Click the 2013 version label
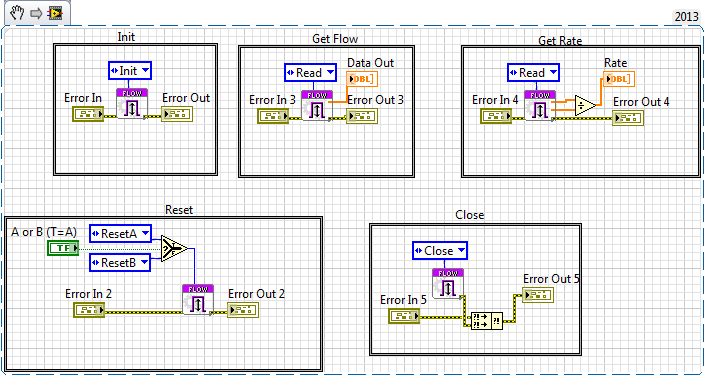The image size is (705, 376). click(x=686, y=17)
